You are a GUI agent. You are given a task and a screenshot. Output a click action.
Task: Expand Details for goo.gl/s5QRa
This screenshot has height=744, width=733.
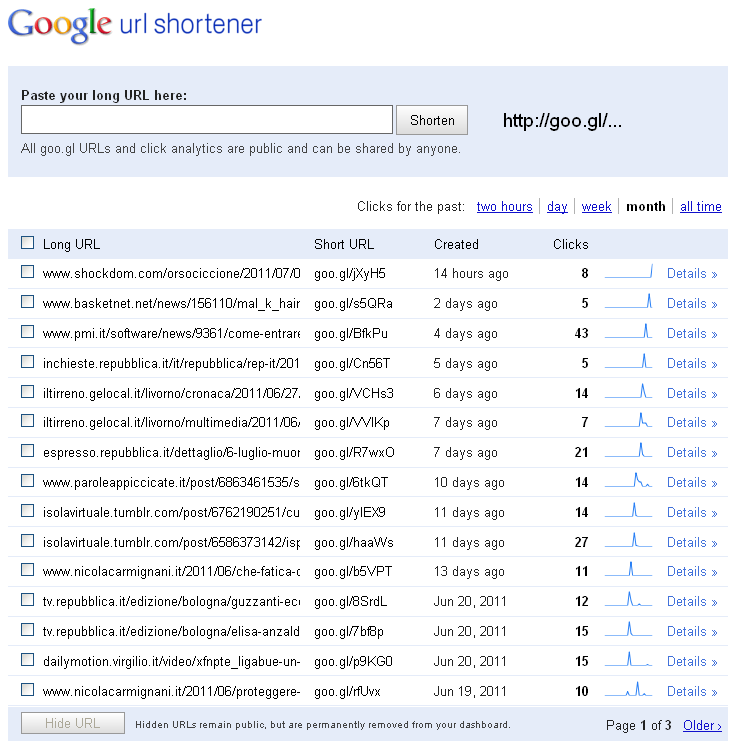point(692,304)
